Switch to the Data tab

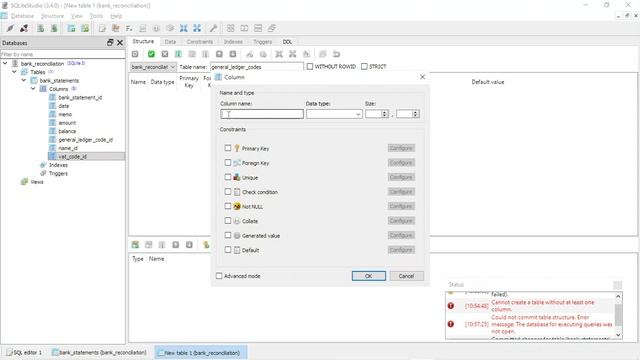tap(170, 42)
